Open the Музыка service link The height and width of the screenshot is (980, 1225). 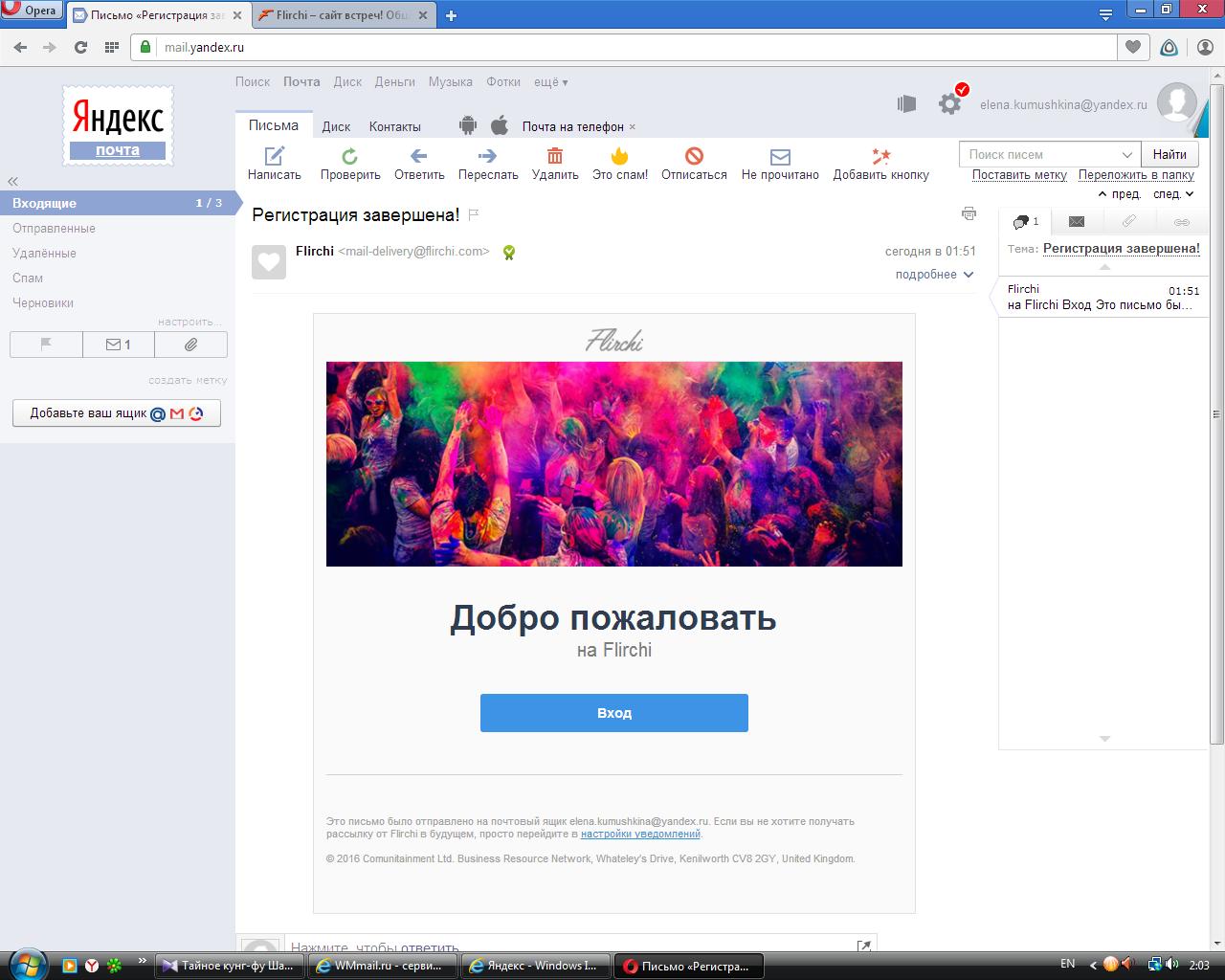[x=451, y=82]
